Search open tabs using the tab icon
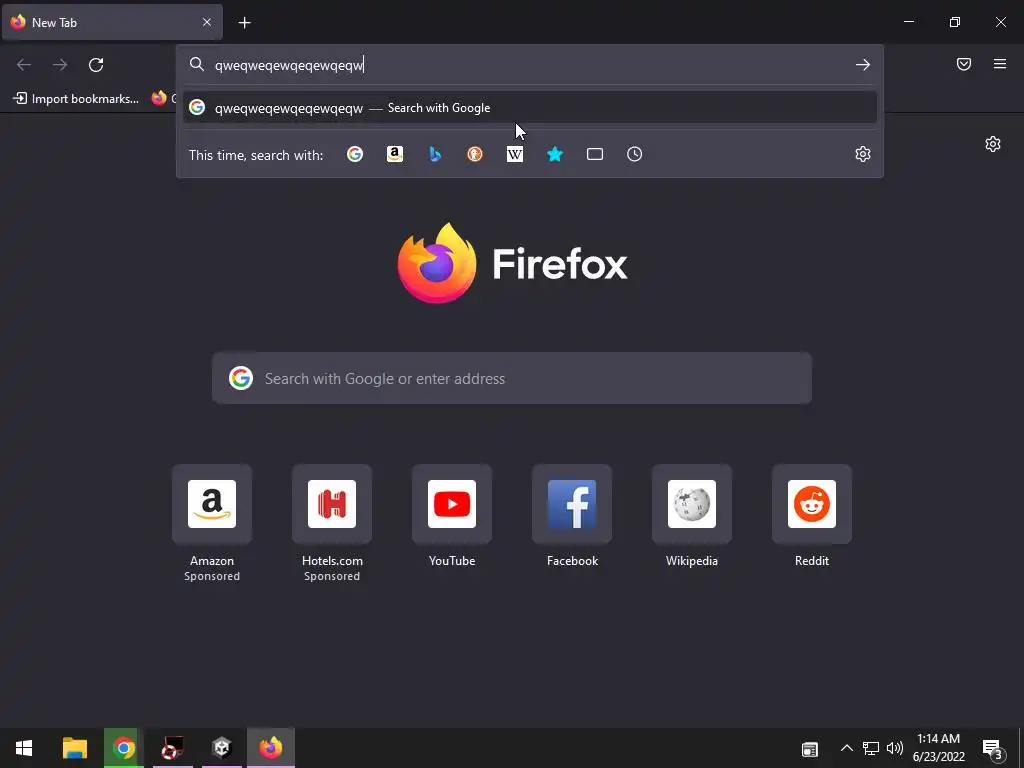The image size is (1024, 768). [x=594, y=154]
